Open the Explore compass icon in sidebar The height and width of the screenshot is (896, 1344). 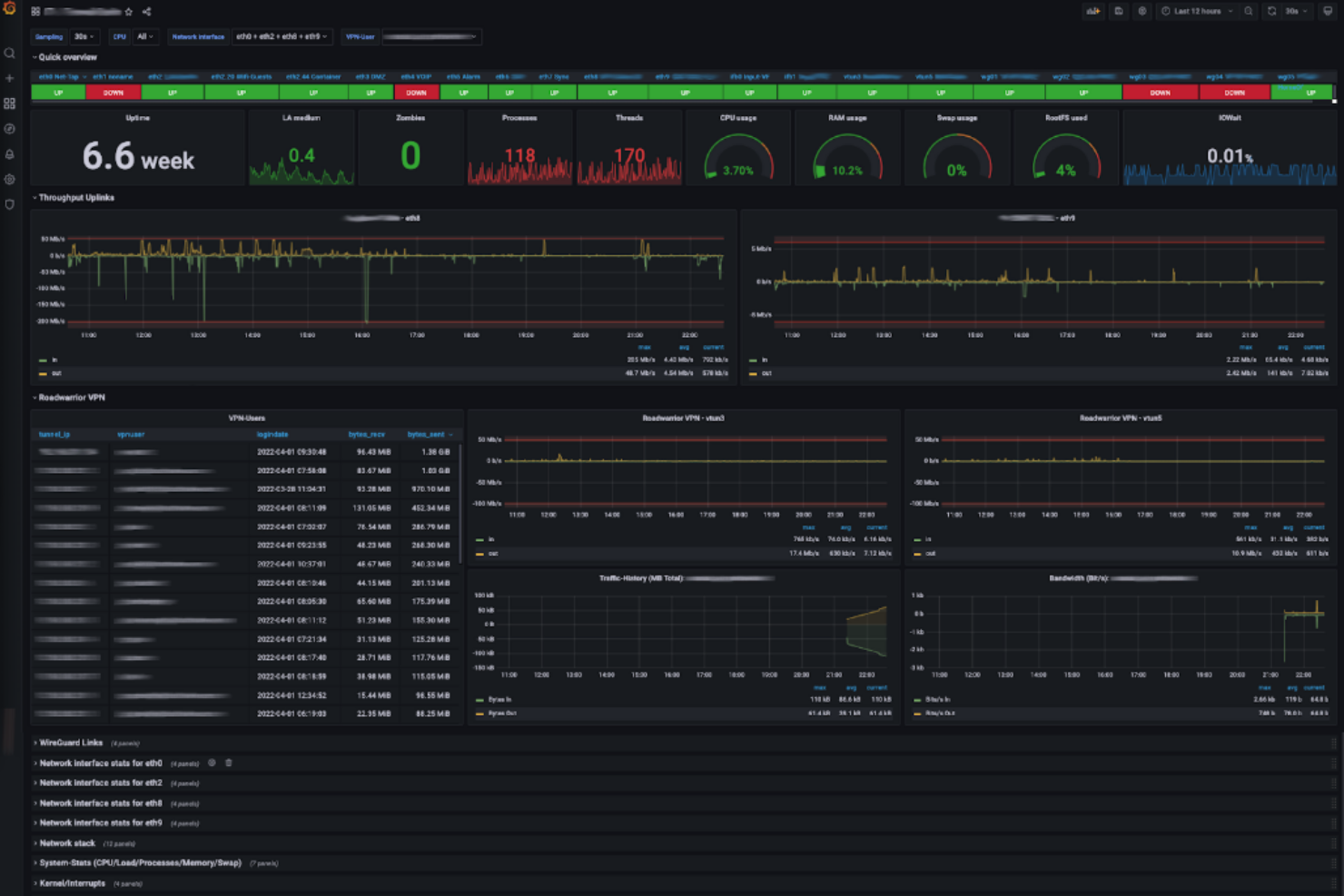point(10,128)
